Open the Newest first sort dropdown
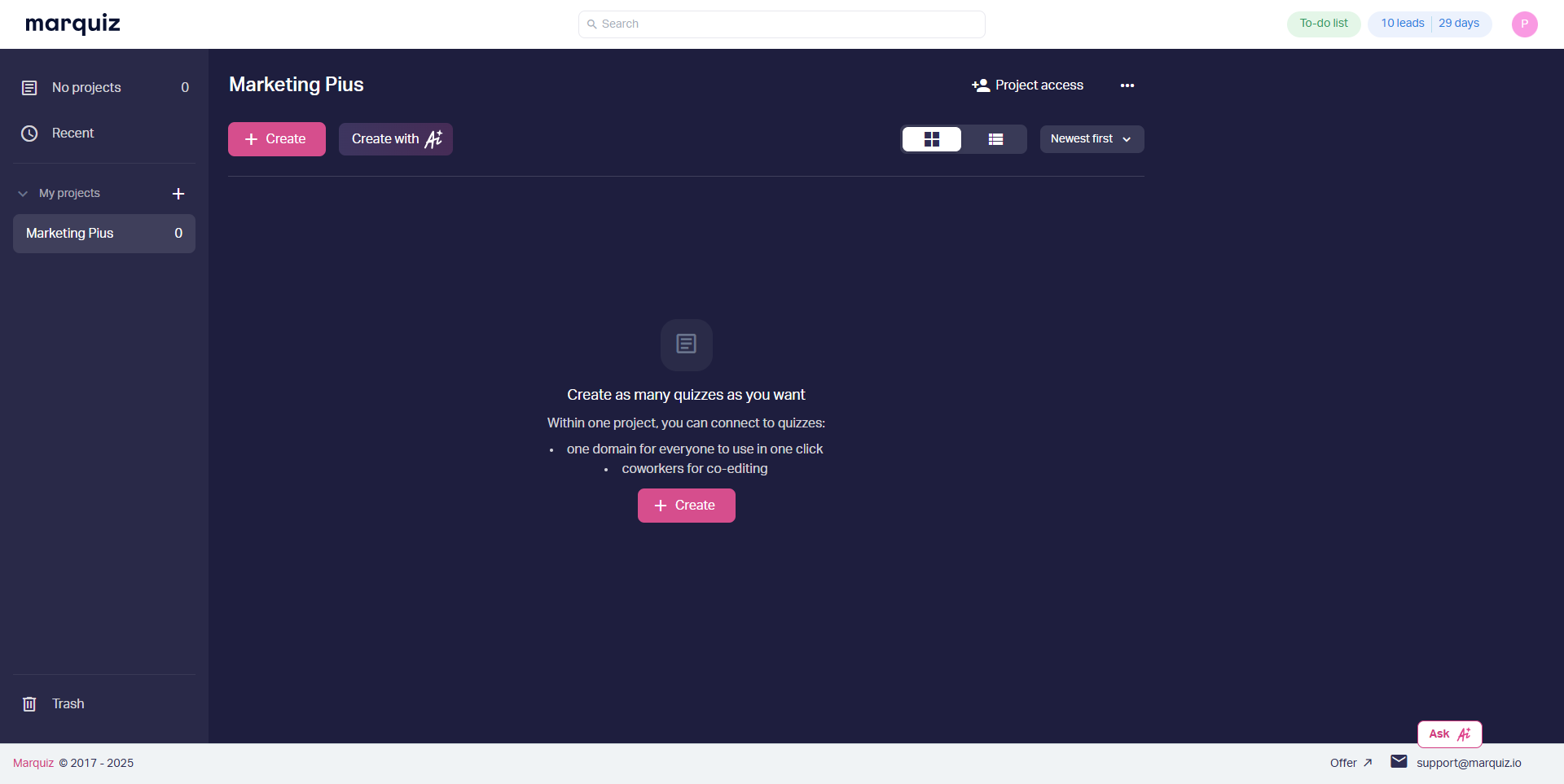This screenshot has height=784, width=1564. [1091, 139]
